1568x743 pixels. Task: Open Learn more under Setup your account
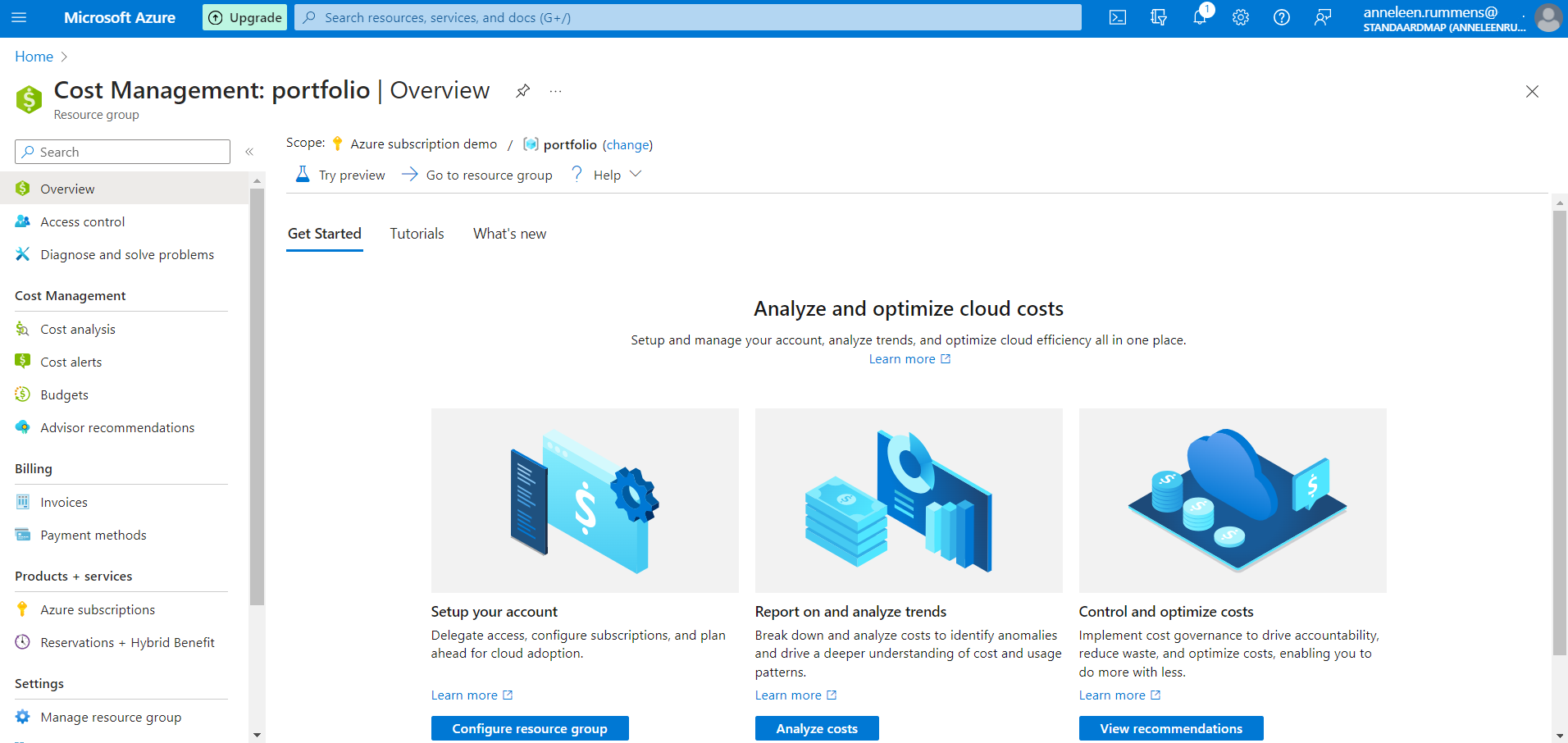click(472, 695)
